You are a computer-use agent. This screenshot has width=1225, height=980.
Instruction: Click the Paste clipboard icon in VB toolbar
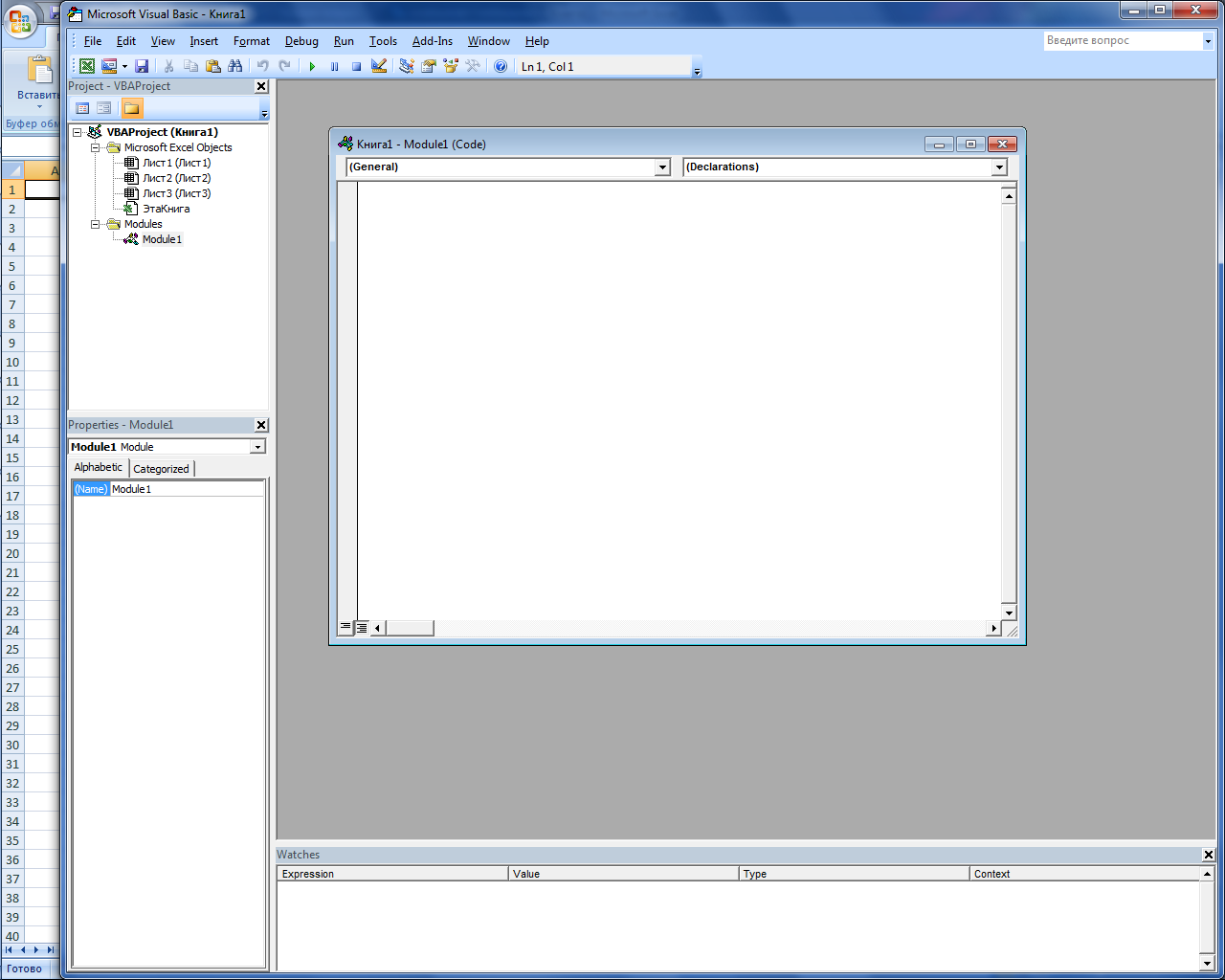[x=212, y=66]
